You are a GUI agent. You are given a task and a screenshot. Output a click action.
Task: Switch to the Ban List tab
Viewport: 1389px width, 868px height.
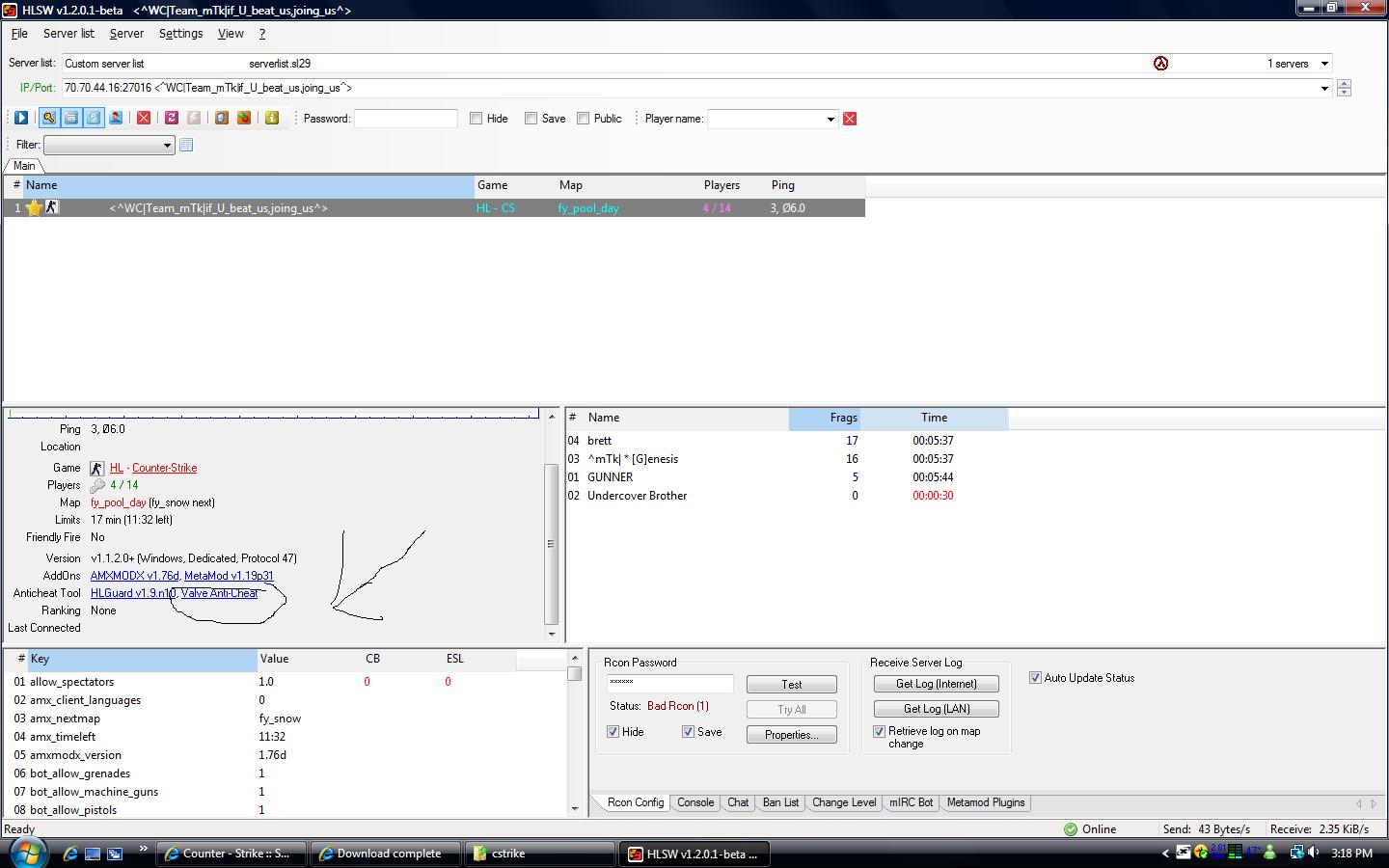point(780,802)
